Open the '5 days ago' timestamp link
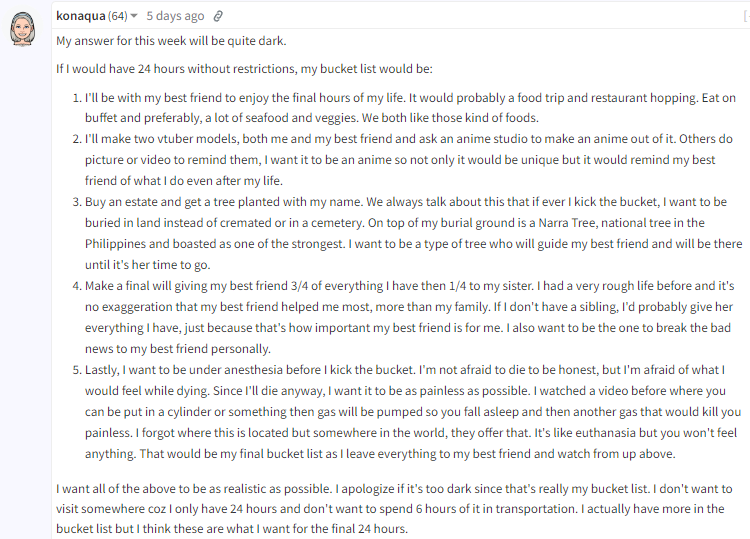Viewport: 750px width, 539px height. pos(175,16)
